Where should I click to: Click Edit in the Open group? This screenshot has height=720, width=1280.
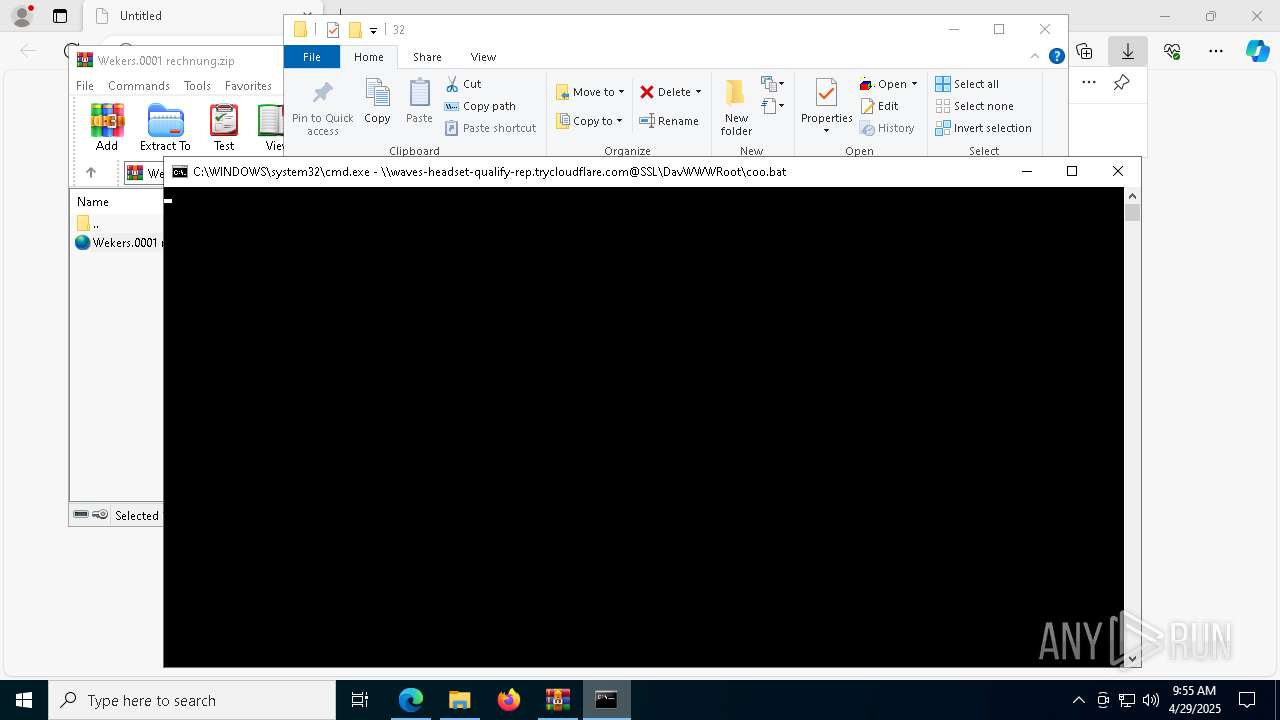(x=879, y=106)
